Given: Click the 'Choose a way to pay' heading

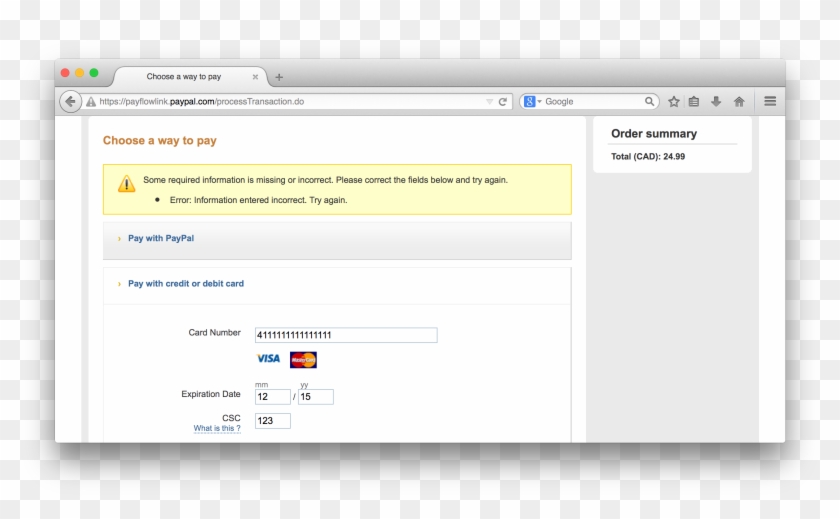Looking at the screenshot, I should (x=160, y=140).
